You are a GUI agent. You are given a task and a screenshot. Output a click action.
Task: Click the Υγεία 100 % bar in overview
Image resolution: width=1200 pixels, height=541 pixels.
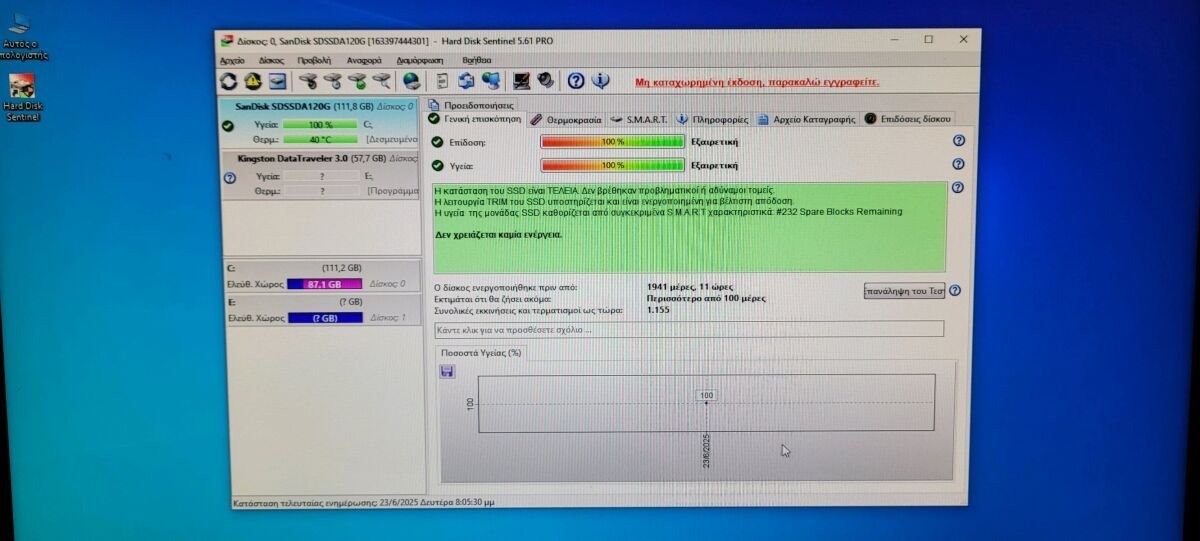tap(612, 165)
